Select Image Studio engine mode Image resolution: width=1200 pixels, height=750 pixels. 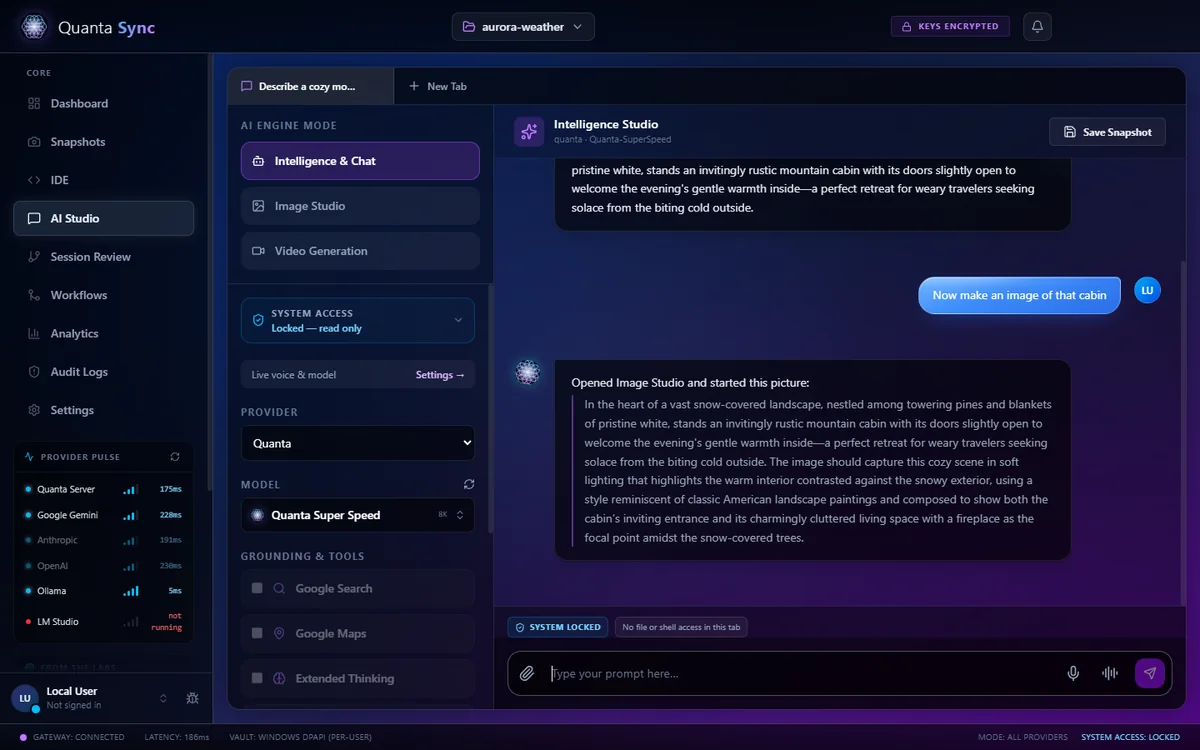click(360, 206)
